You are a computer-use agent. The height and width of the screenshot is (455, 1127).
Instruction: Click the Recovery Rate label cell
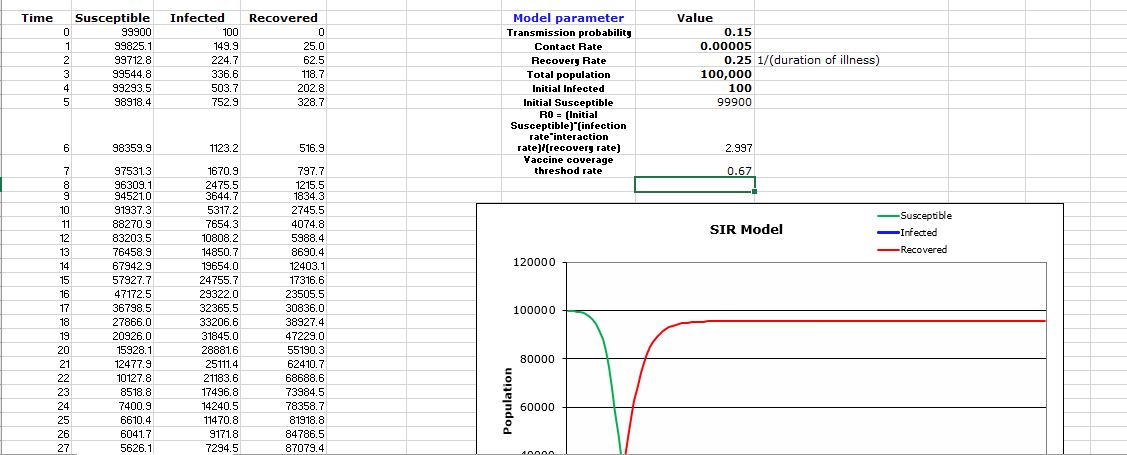[569, 60]
